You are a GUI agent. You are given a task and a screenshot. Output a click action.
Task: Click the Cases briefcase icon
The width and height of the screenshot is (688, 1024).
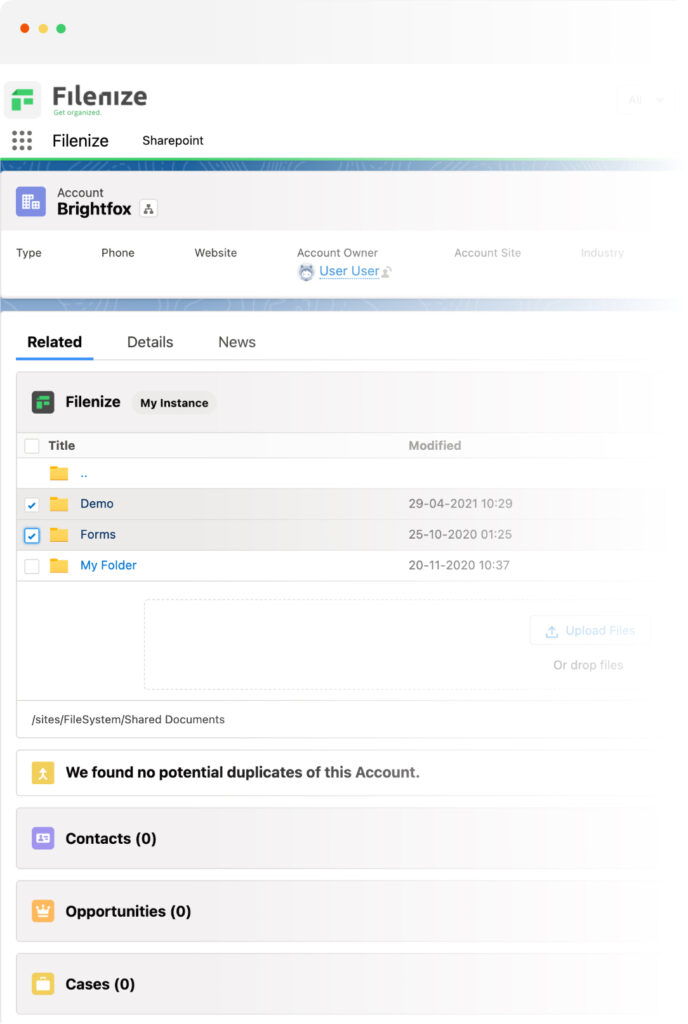pos(43,984)
